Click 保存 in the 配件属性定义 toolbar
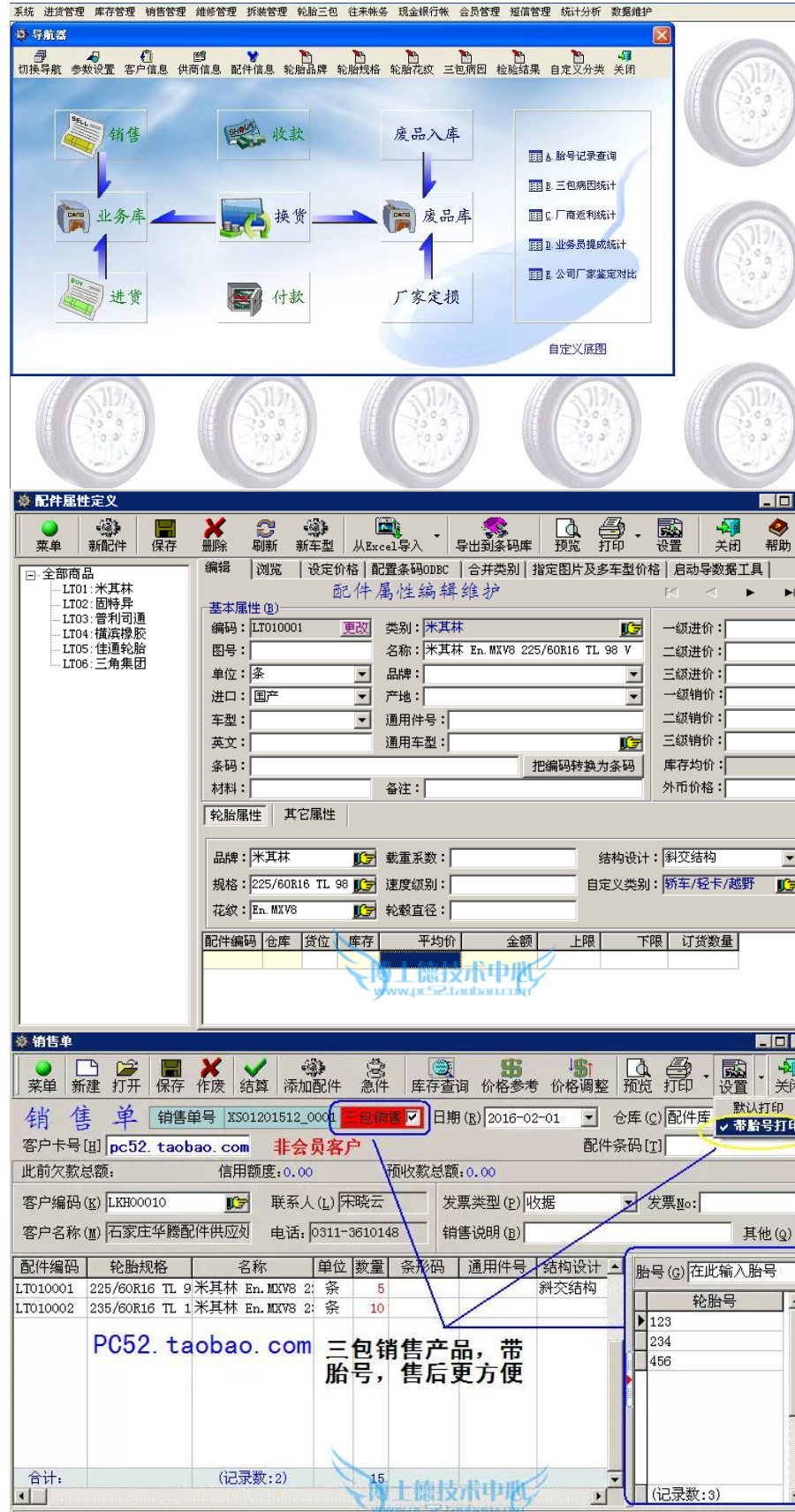 [x=164, y=536]
